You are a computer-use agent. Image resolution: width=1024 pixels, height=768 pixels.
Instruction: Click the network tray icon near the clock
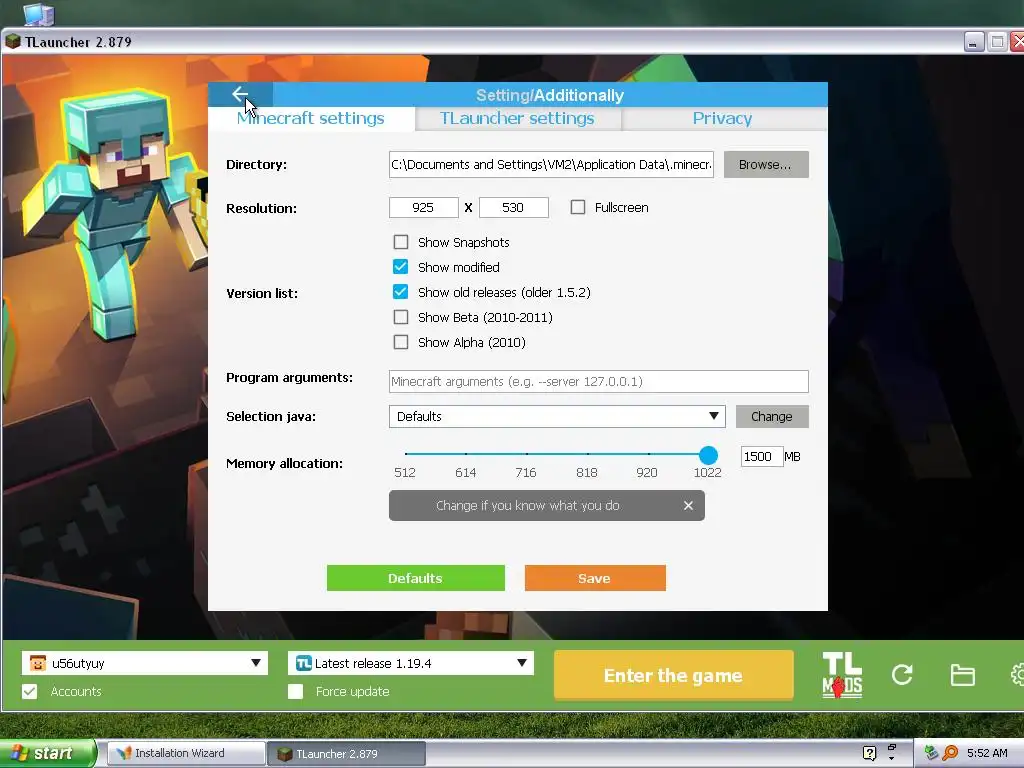(x=931, y=753)
